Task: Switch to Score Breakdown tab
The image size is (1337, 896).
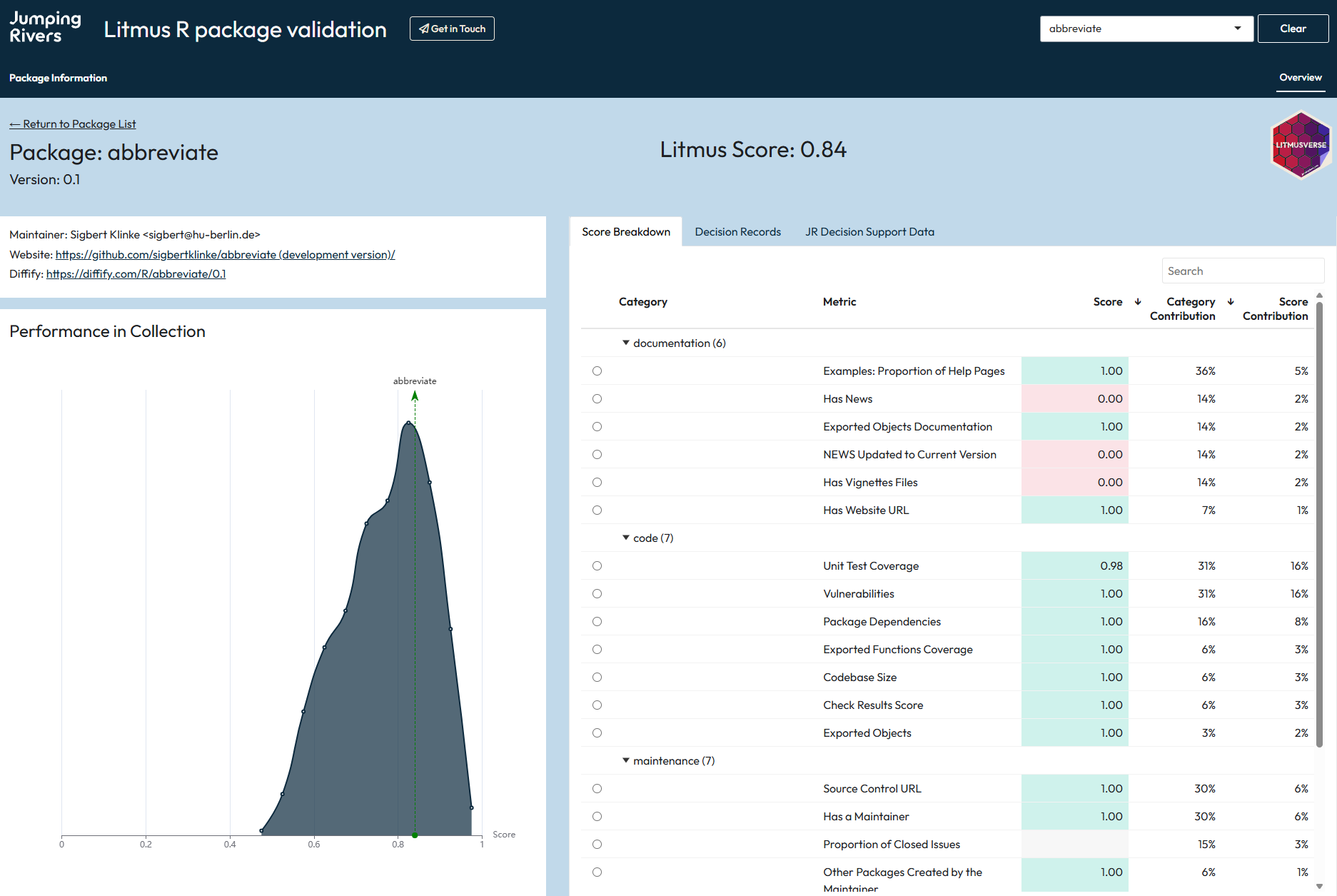Action: (626, 232)
